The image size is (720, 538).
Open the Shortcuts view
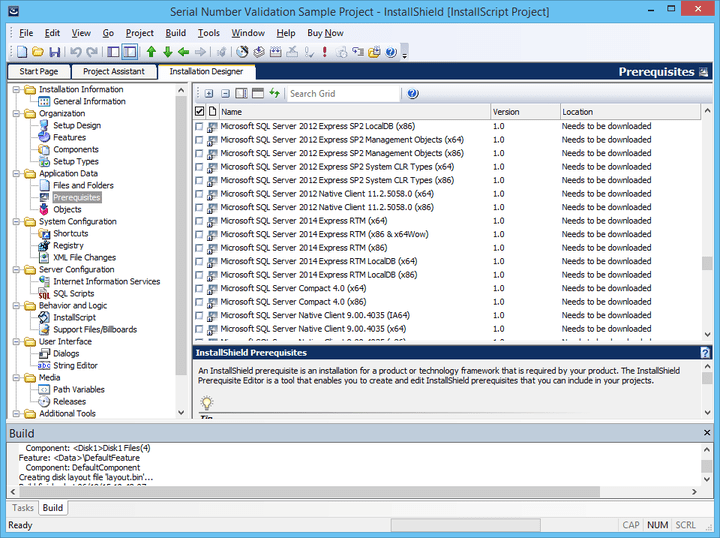click(70, 233)
